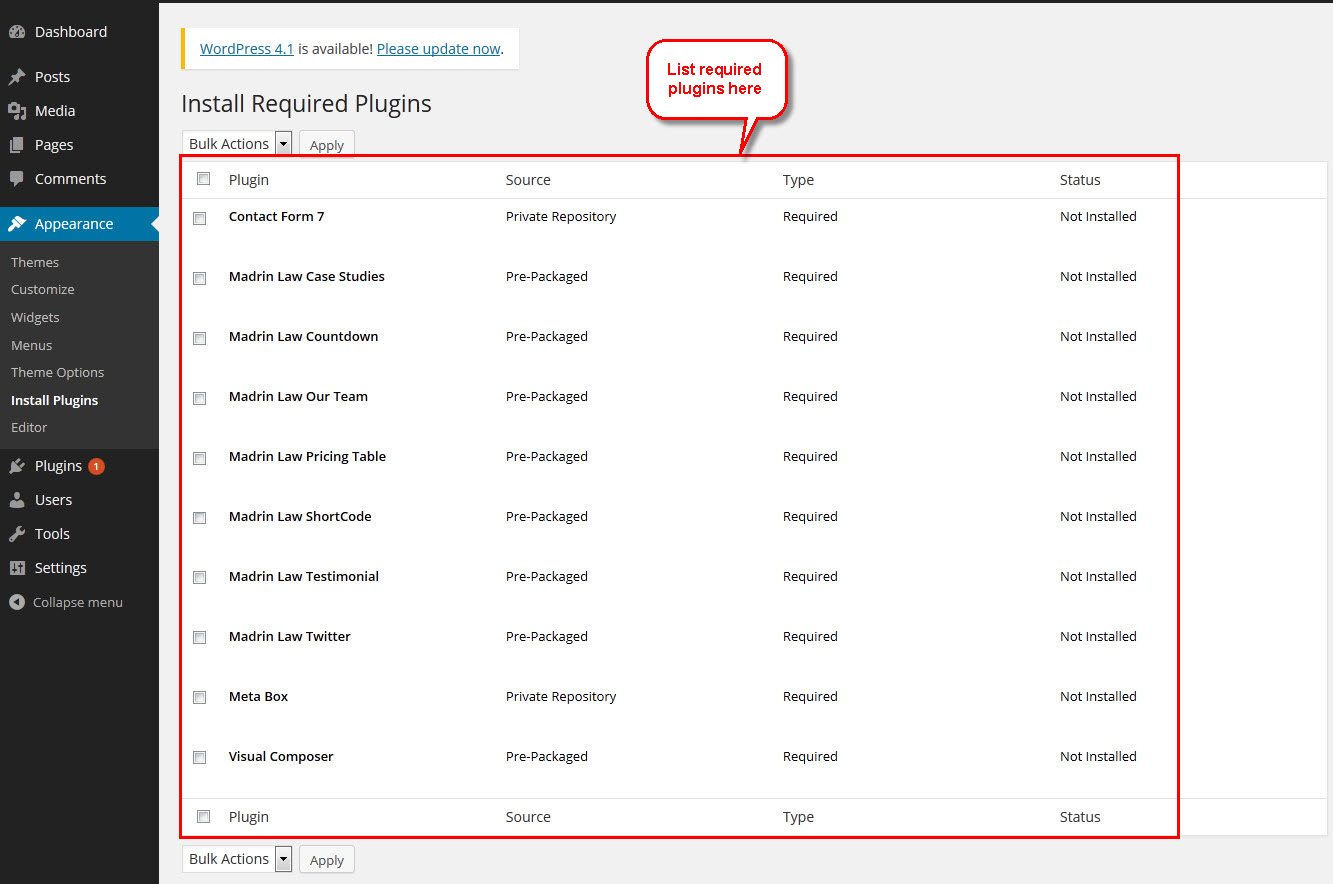The image size is (1333, 884).
Task: Click the Settings sliders icon
Action: tap(17, 568)
